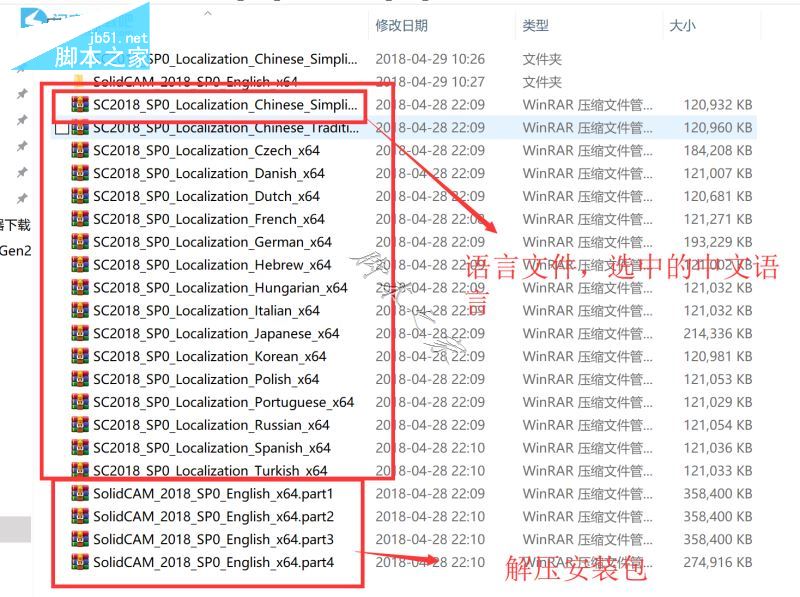Select file SolidCAM_2018_SP0_English_x64.part1
This screenshot has width=800, height=597.
click(213, 493)
